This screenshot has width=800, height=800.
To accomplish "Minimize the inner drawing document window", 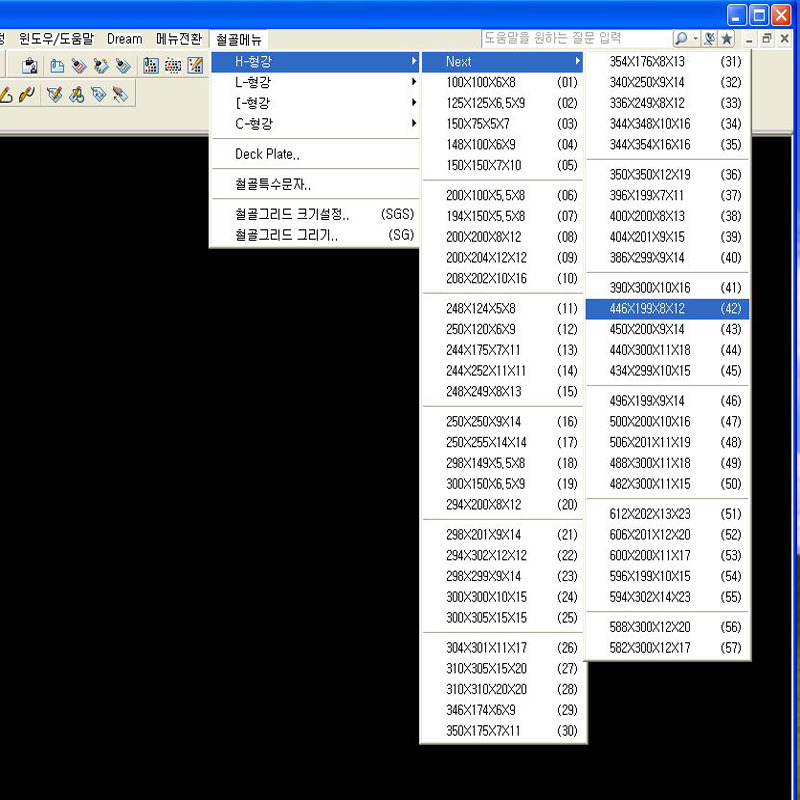I will [749, 39].
